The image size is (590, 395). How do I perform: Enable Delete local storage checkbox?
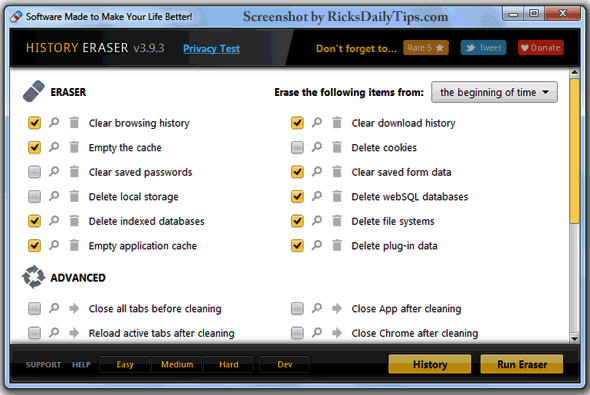pyautogui.click(x=34, y=196)
